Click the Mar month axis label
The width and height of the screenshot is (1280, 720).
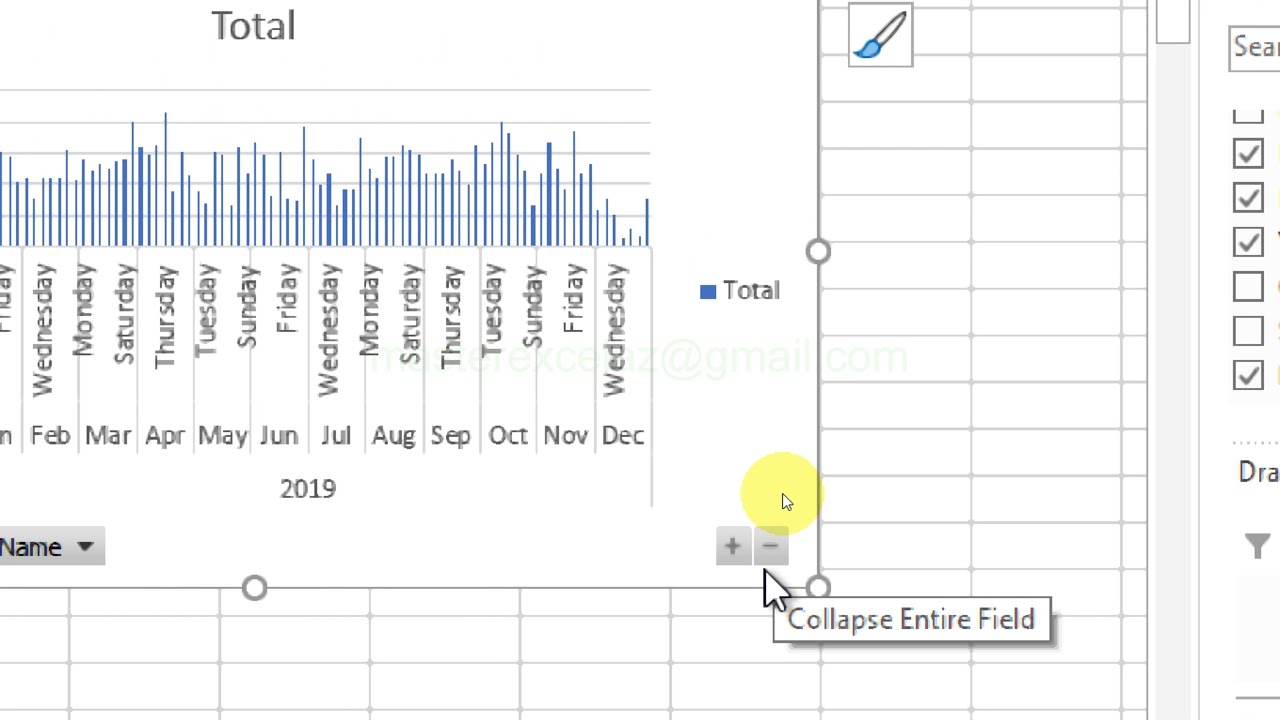(108, 436)
